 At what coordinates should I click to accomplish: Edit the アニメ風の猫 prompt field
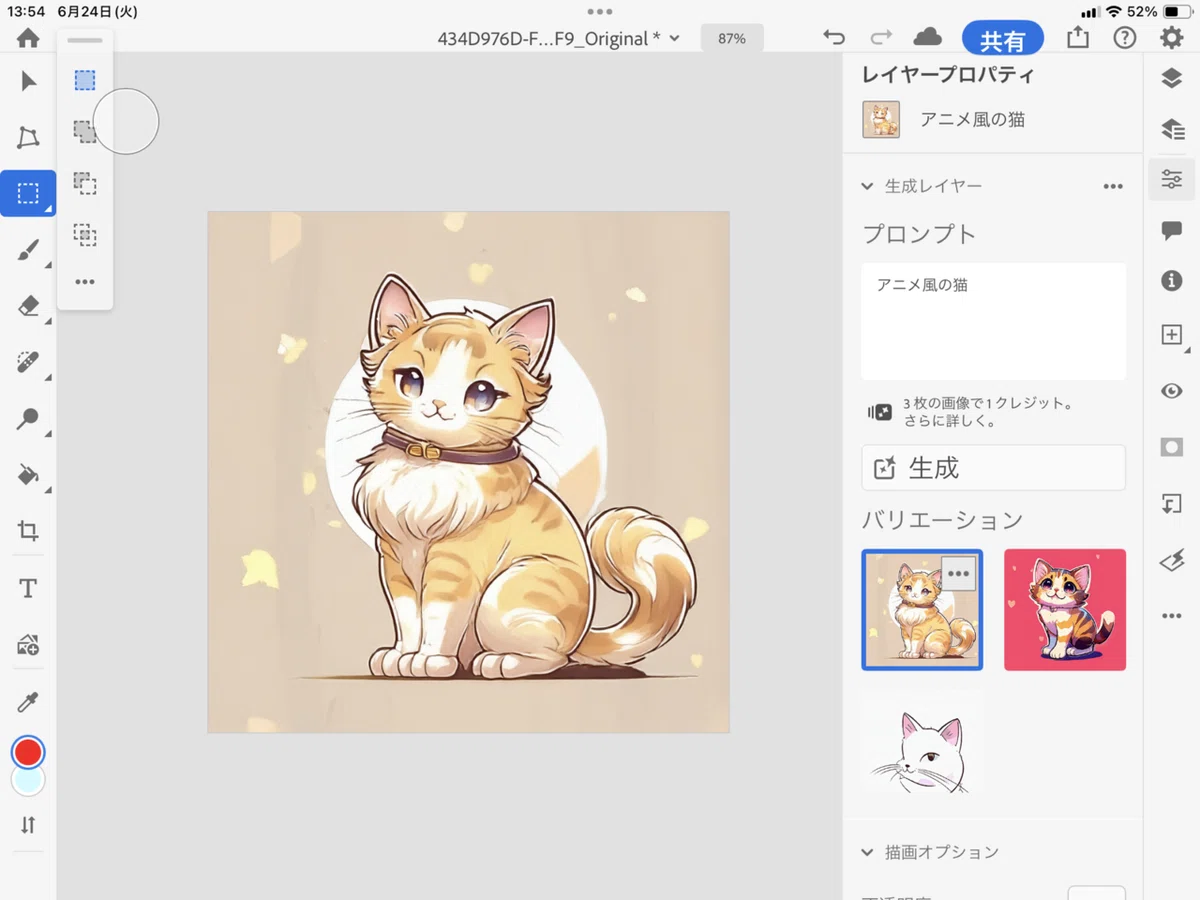point(994,321)
